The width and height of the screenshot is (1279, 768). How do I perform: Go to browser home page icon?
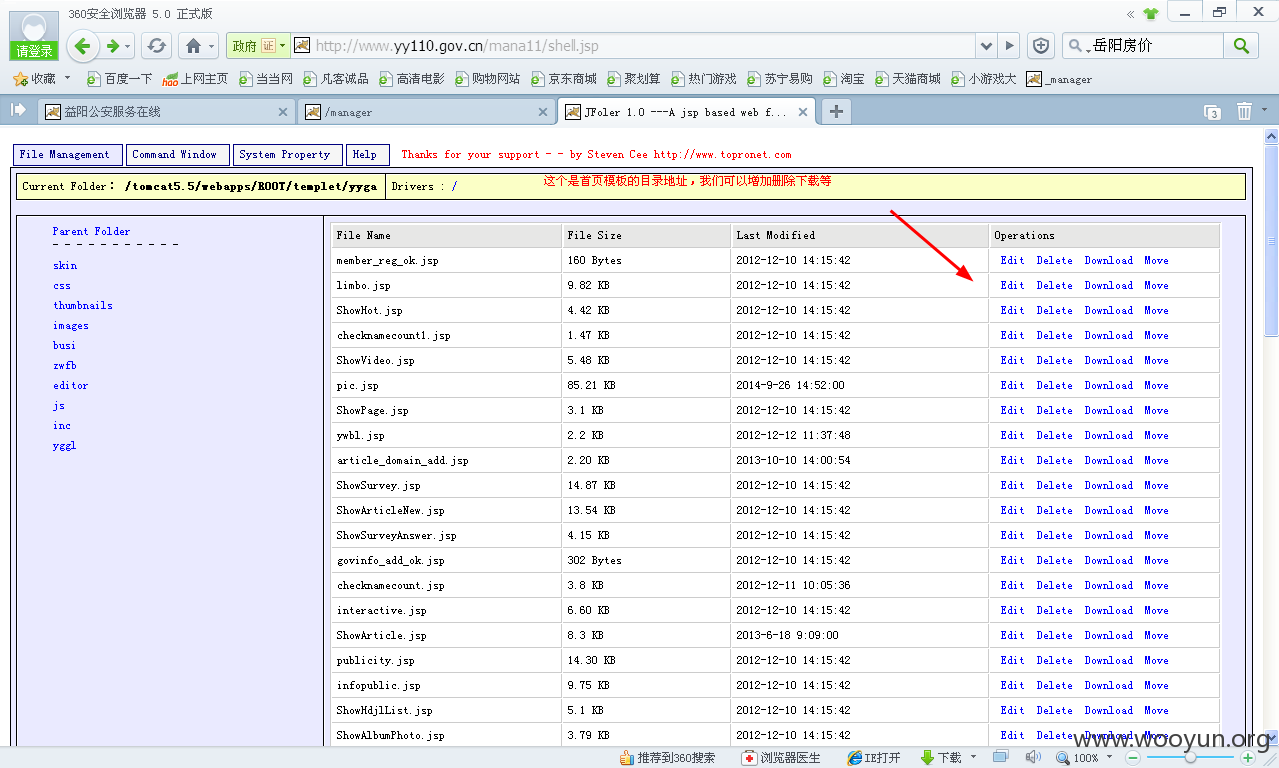pos(193,46)
